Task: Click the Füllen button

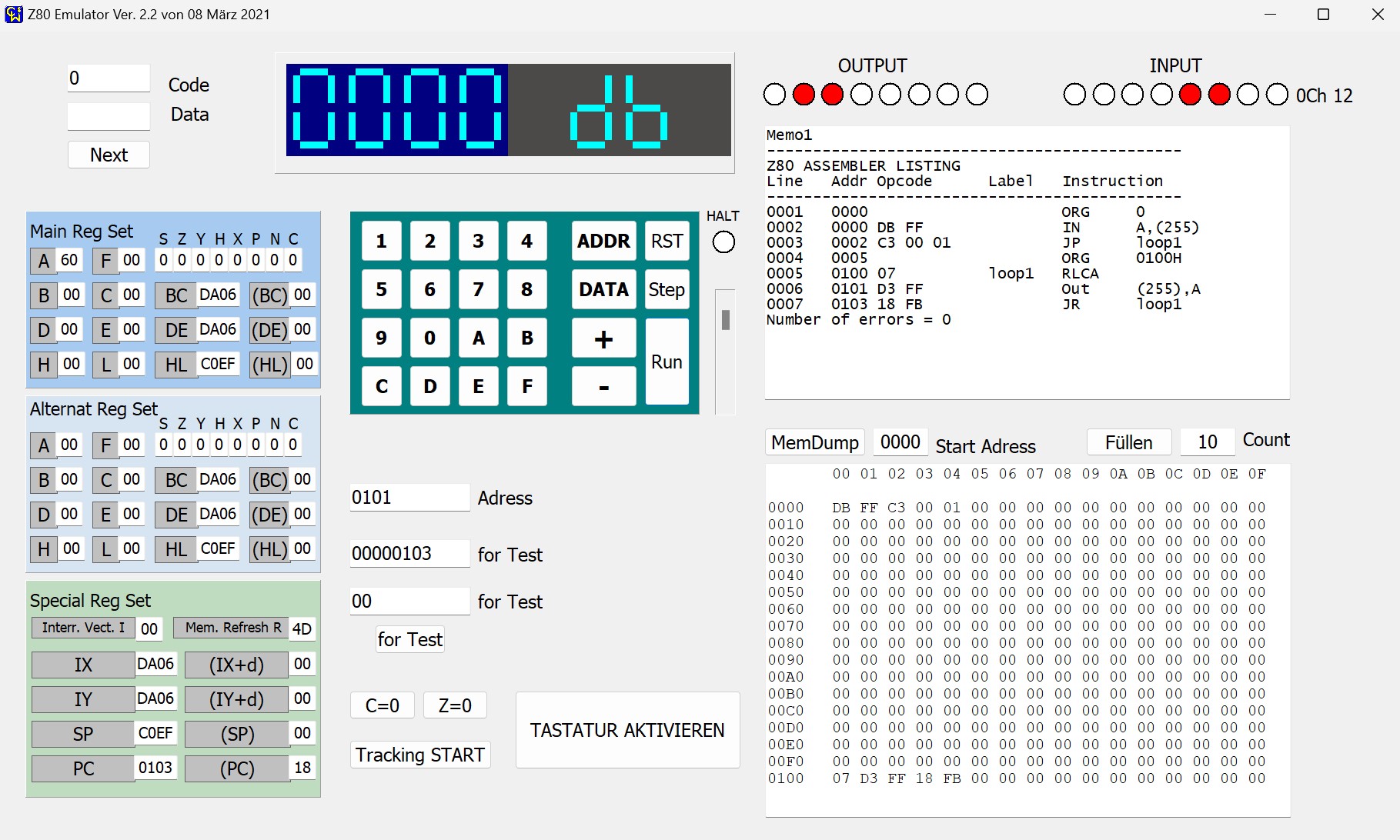Action: (1129, 442)
